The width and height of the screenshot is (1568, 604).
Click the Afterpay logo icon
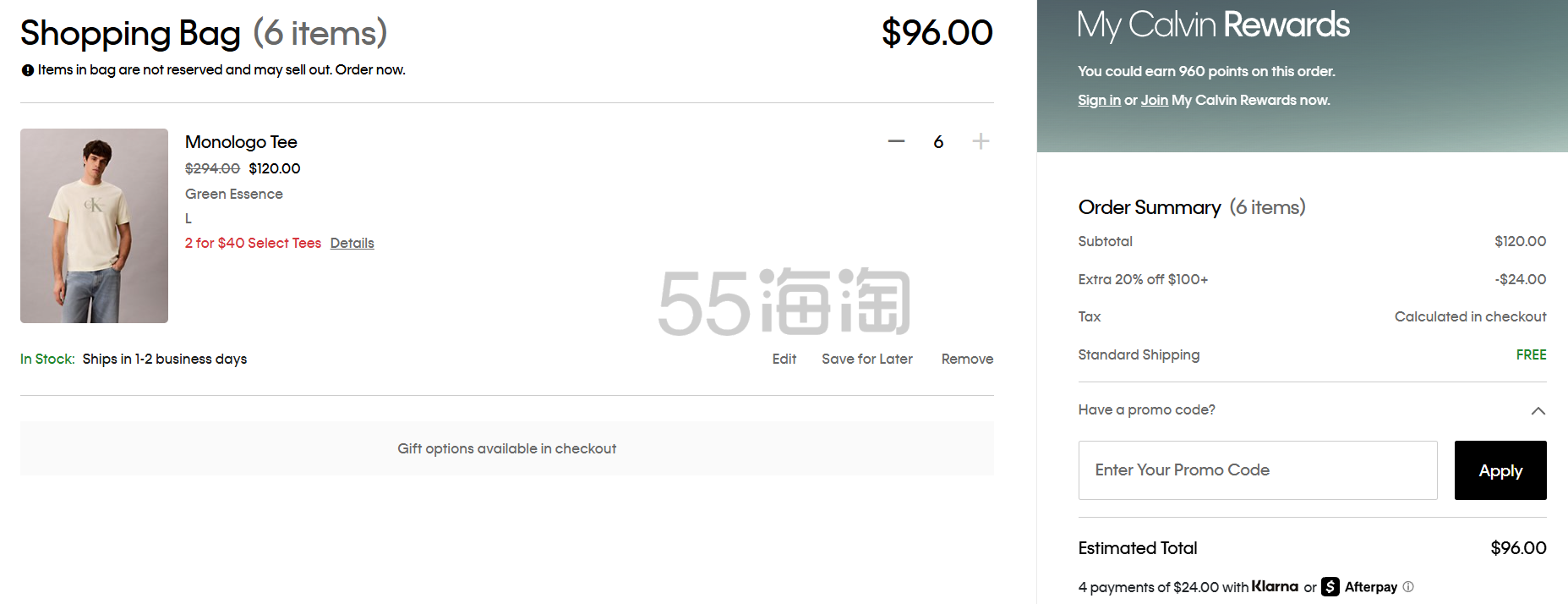pyautogui.click(x=1330, y=586)
